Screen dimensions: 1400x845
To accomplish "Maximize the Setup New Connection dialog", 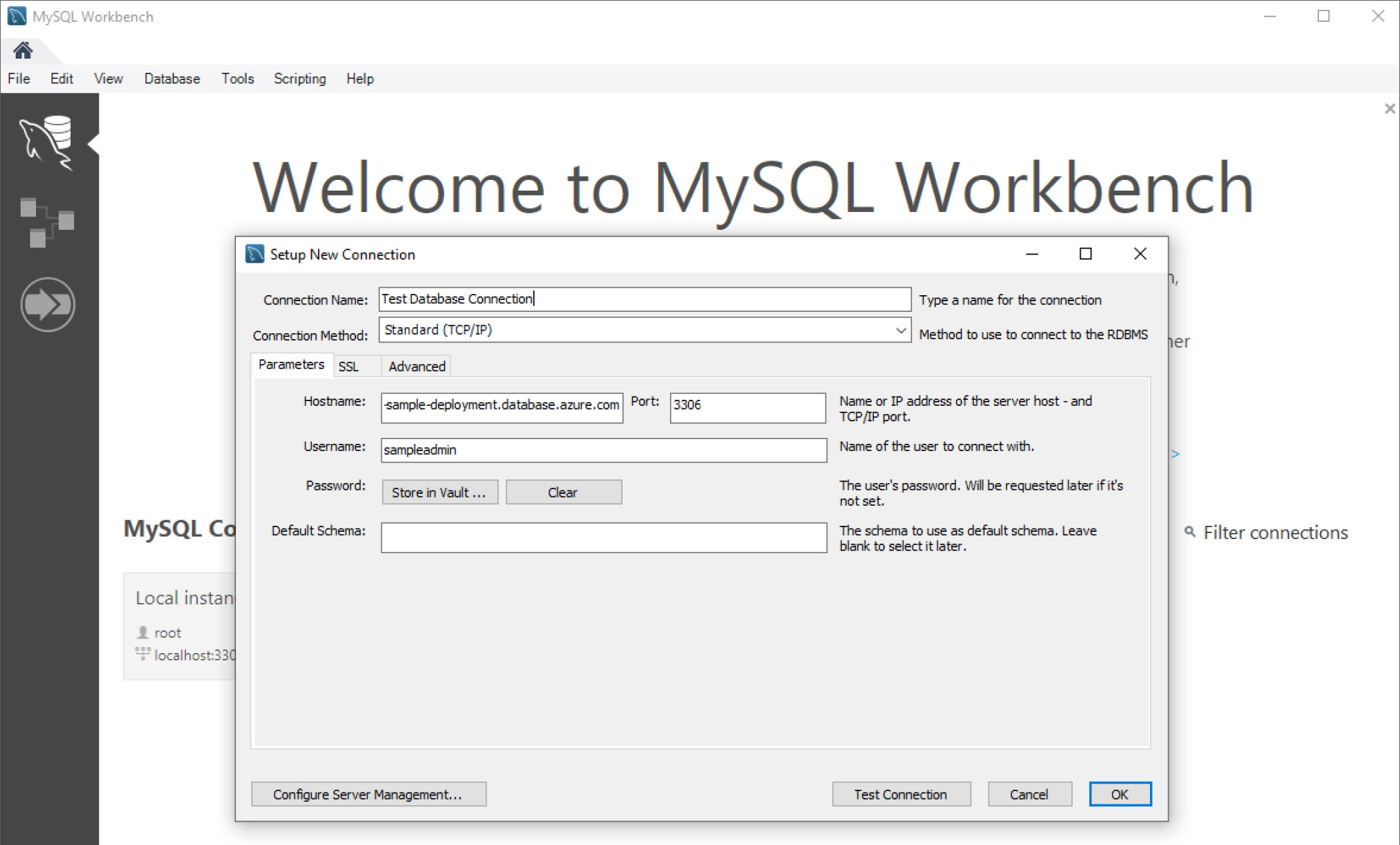I will click(x=1085, y=254).
